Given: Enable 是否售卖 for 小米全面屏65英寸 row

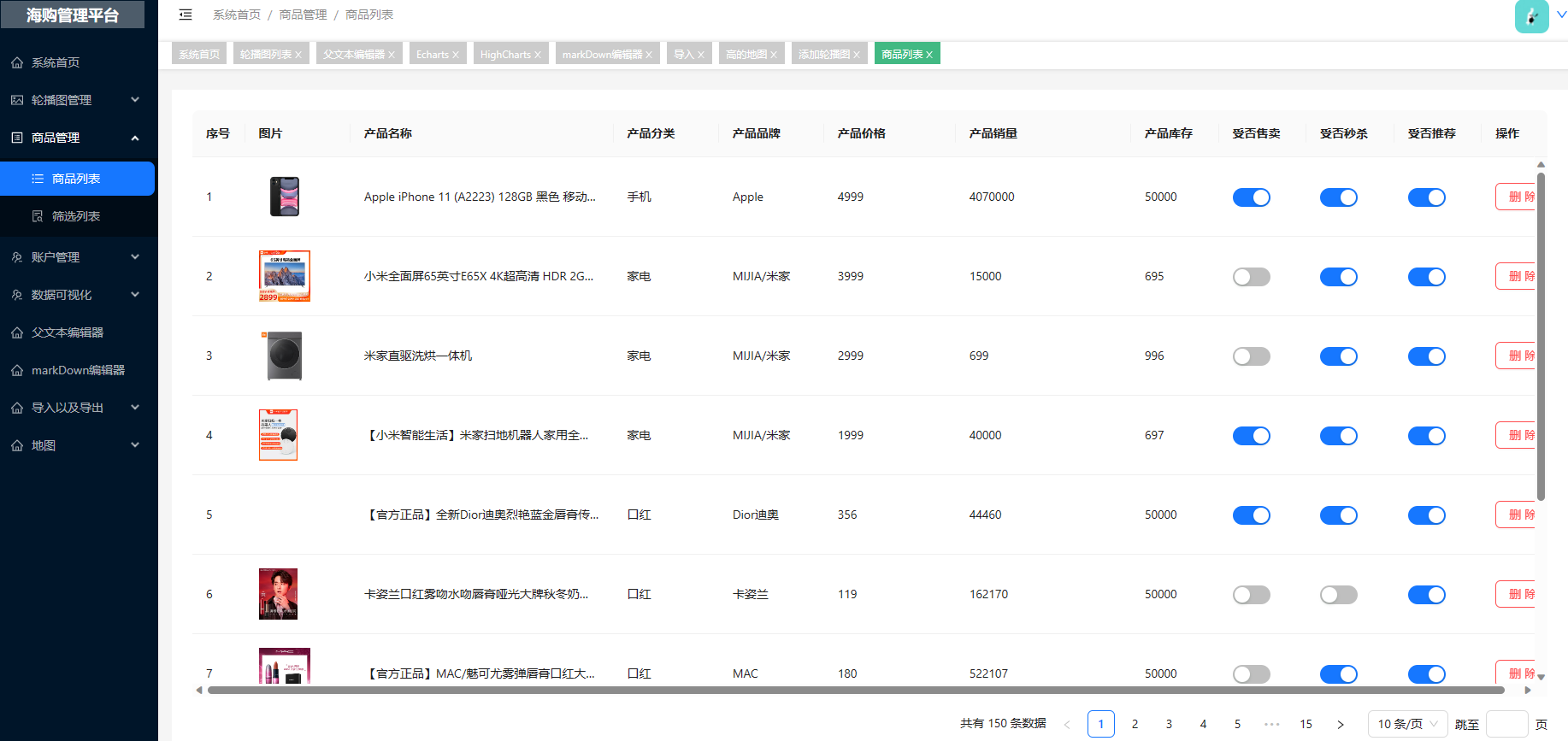Looking at the screenshot, I should pos(1252,277).
